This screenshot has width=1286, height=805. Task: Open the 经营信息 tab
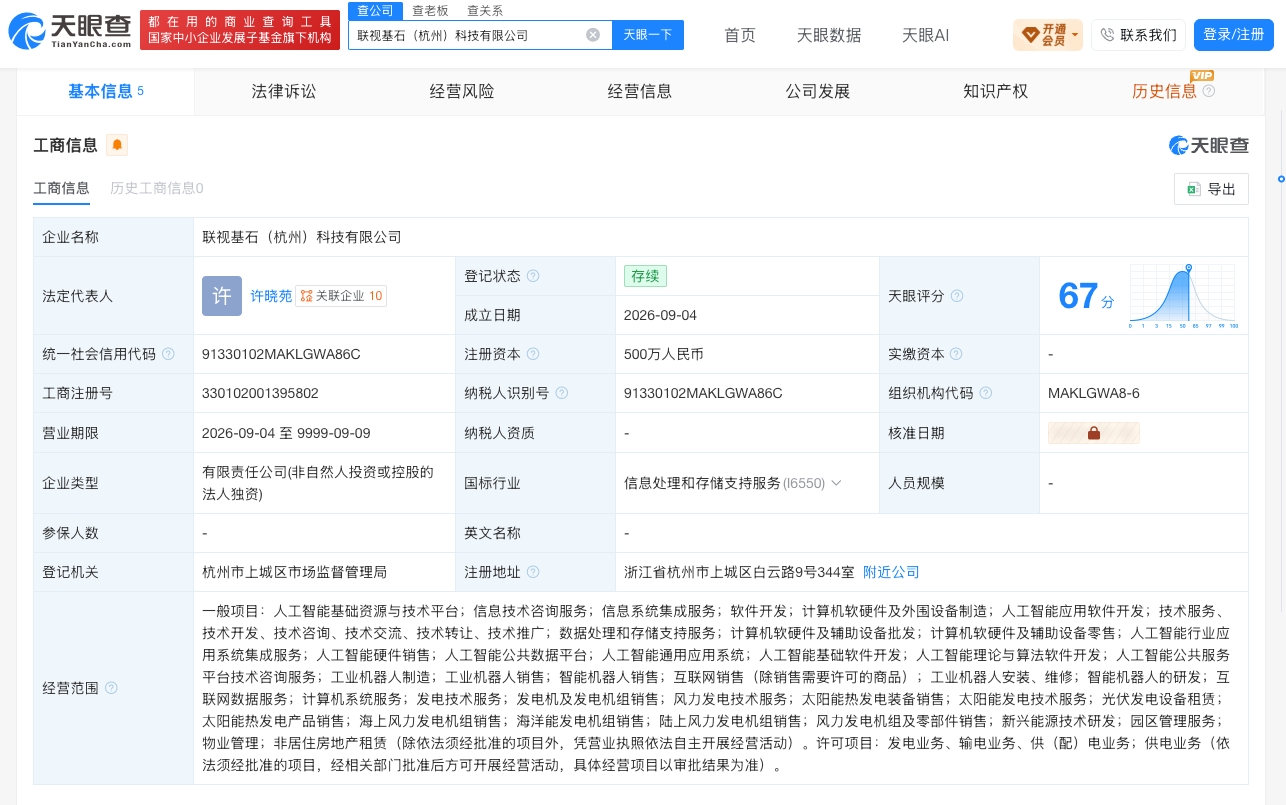coord(640,91)
